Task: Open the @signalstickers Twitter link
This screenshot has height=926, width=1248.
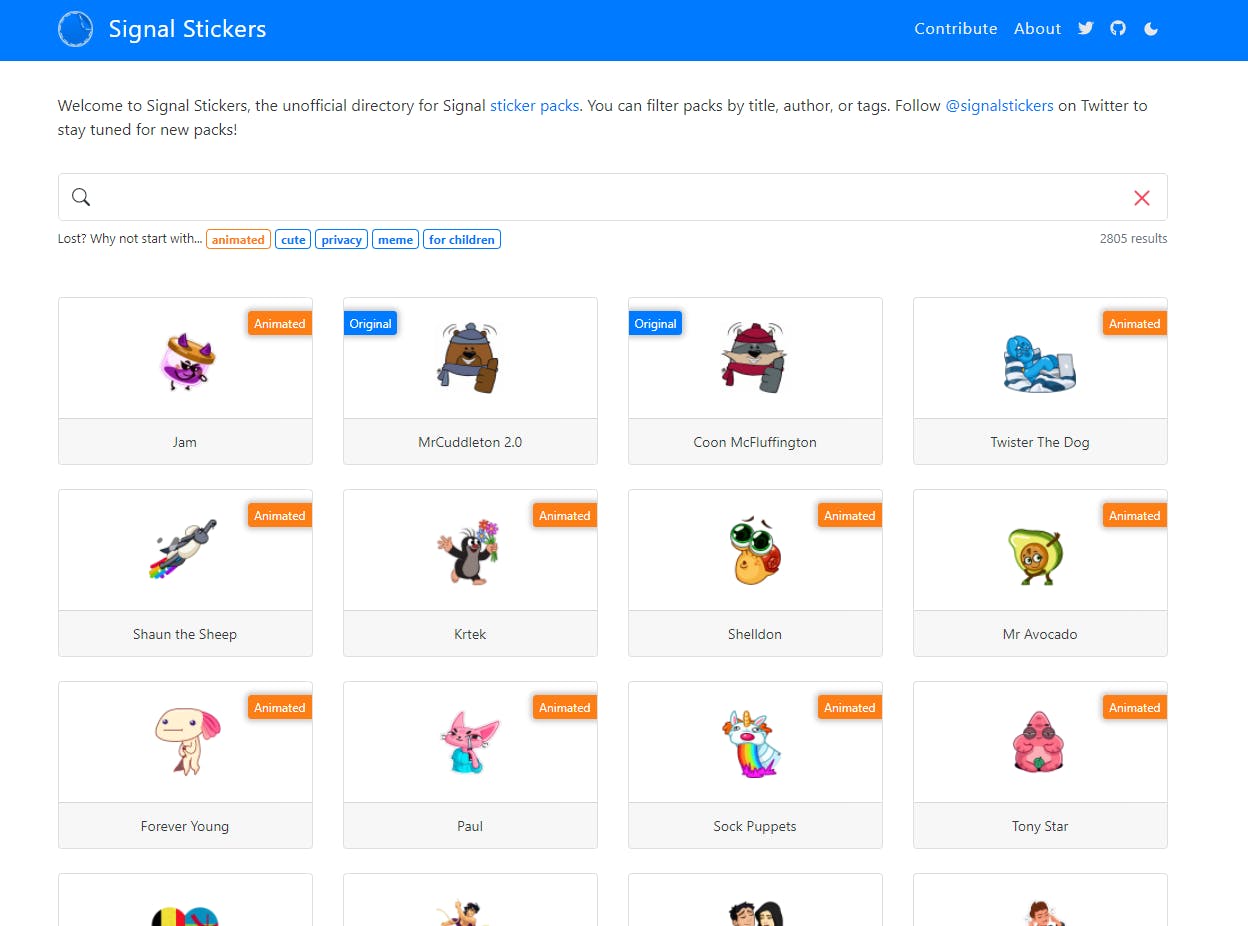Action: coord(999,105)
